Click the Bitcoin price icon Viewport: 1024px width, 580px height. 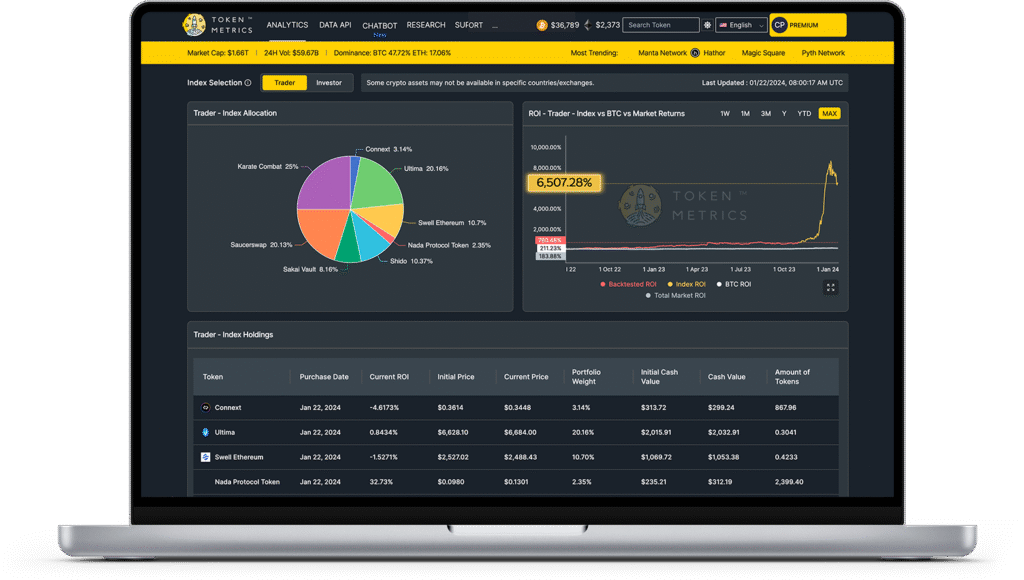[x=542, y=25]
